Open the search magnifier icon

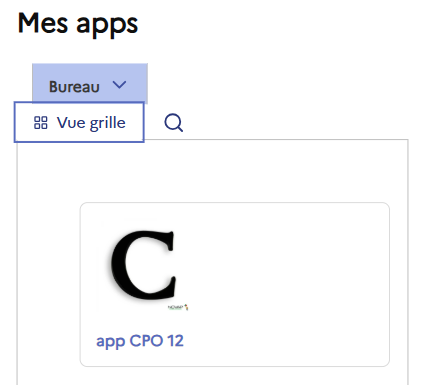[x=173, y=123]
